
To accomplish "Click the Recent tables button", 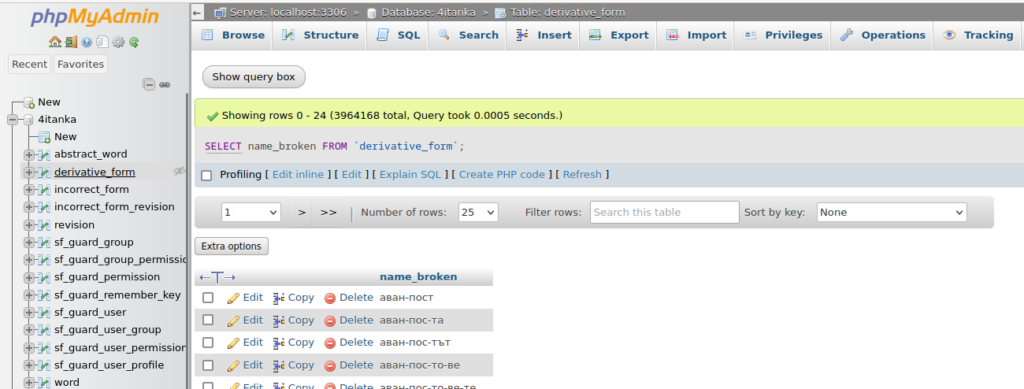I will click(x=29, y=64).
